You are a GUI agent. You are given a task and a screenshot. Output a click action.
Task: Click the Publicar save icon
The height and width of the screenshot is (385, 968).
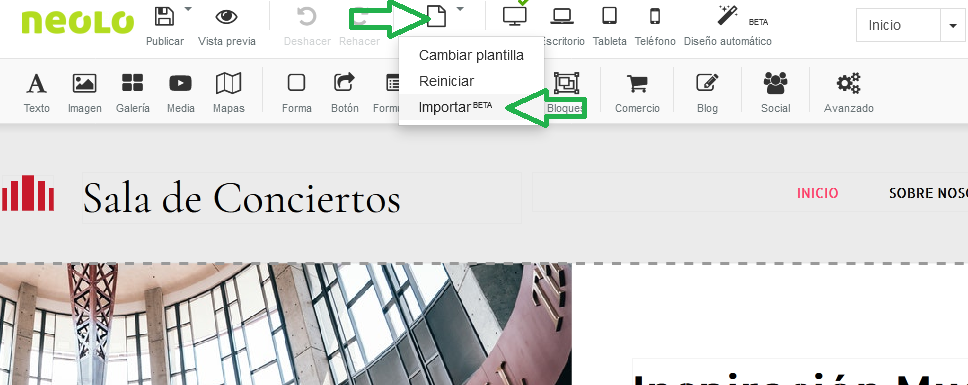(x=164, y=17)
